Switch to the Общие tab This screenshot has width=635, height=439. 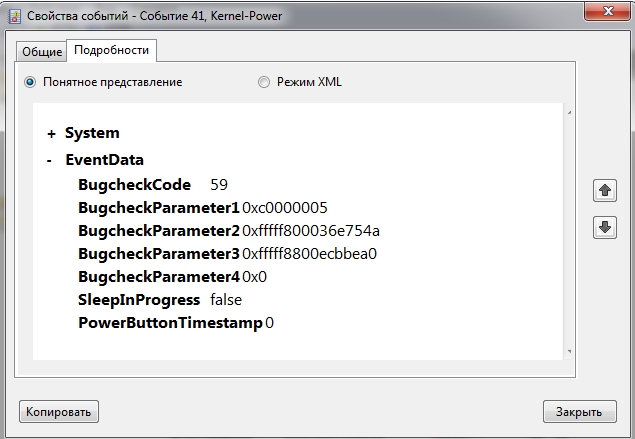pyautogui.click(x=42, y=51)
